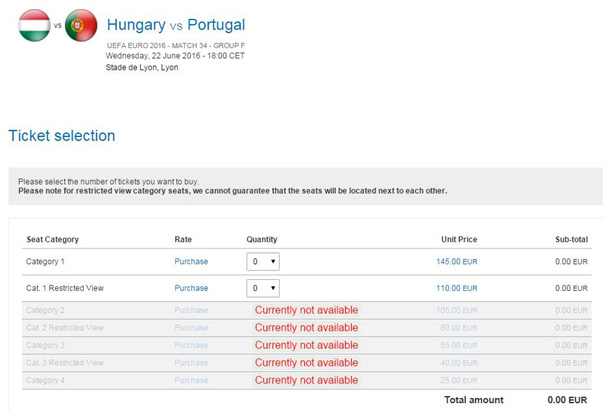The width and height of the screenshot is (606, 413).
Task: Open the Category 1 quantity dropdown
Action: [x=263, y=262]
